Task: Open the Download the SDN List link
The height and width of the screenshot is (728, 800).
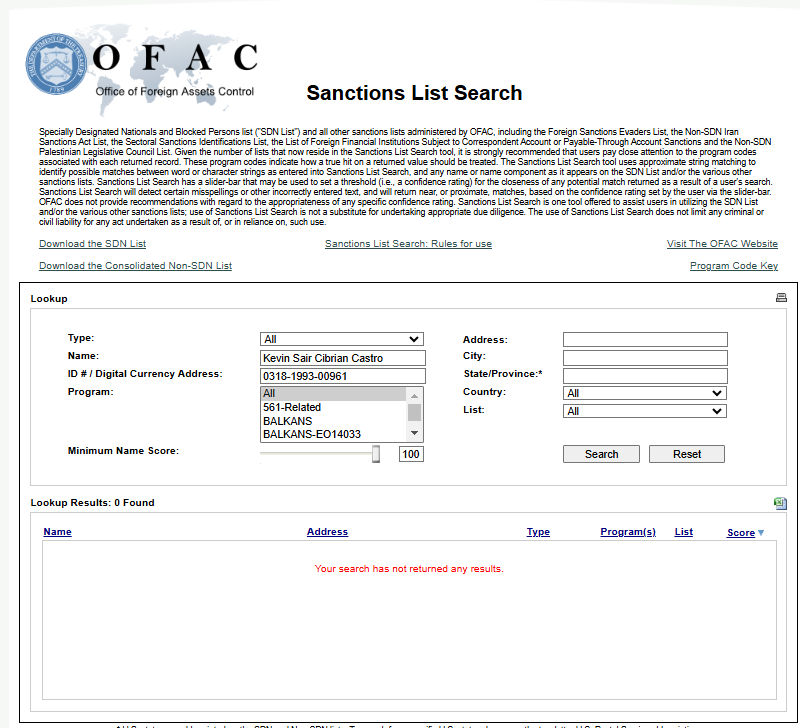Action: pyautogui.click(x=92, y=244)
